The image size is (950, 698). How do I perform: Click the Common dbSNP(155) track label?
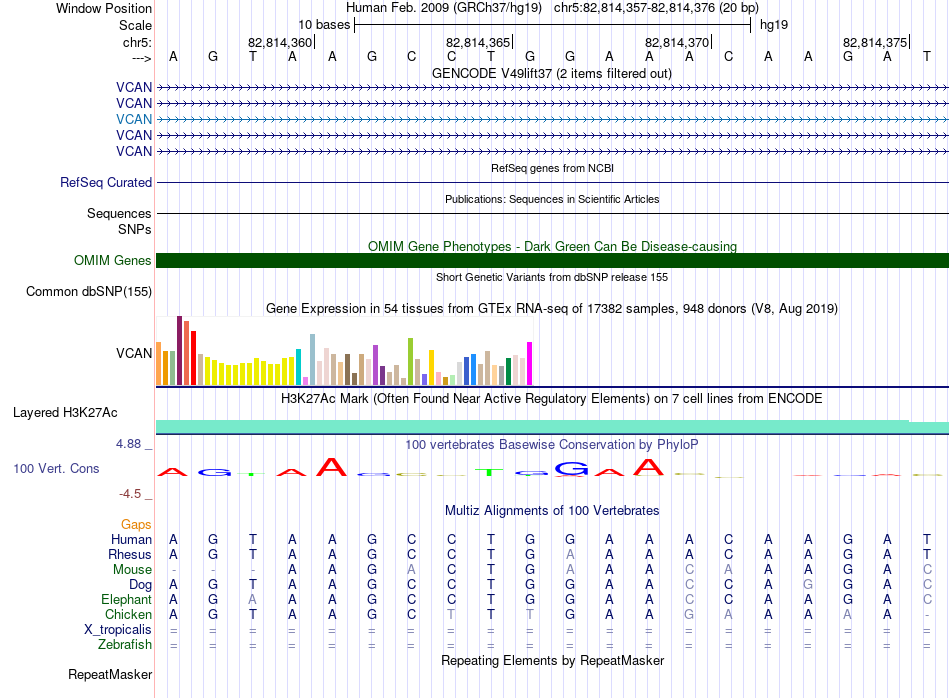point(89,291)
